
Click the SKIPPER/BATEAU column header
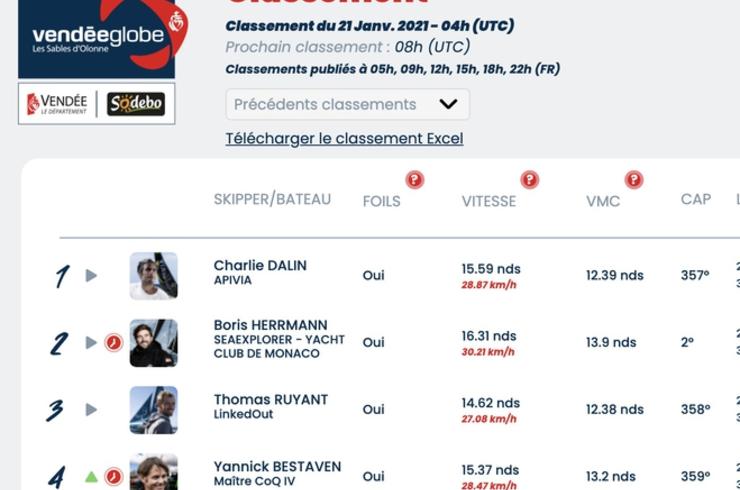pos(272,199)
